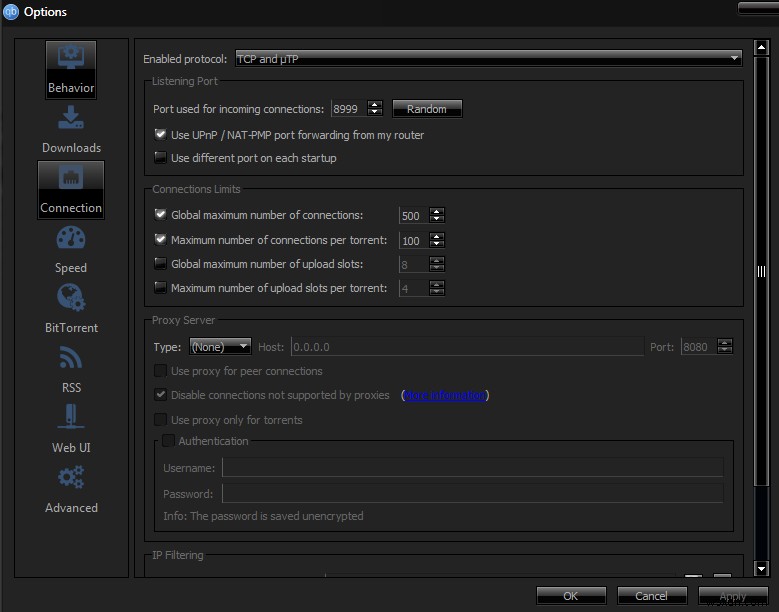Enable global maximum number of upload slots
779x612 pixels.
[160, 263]
